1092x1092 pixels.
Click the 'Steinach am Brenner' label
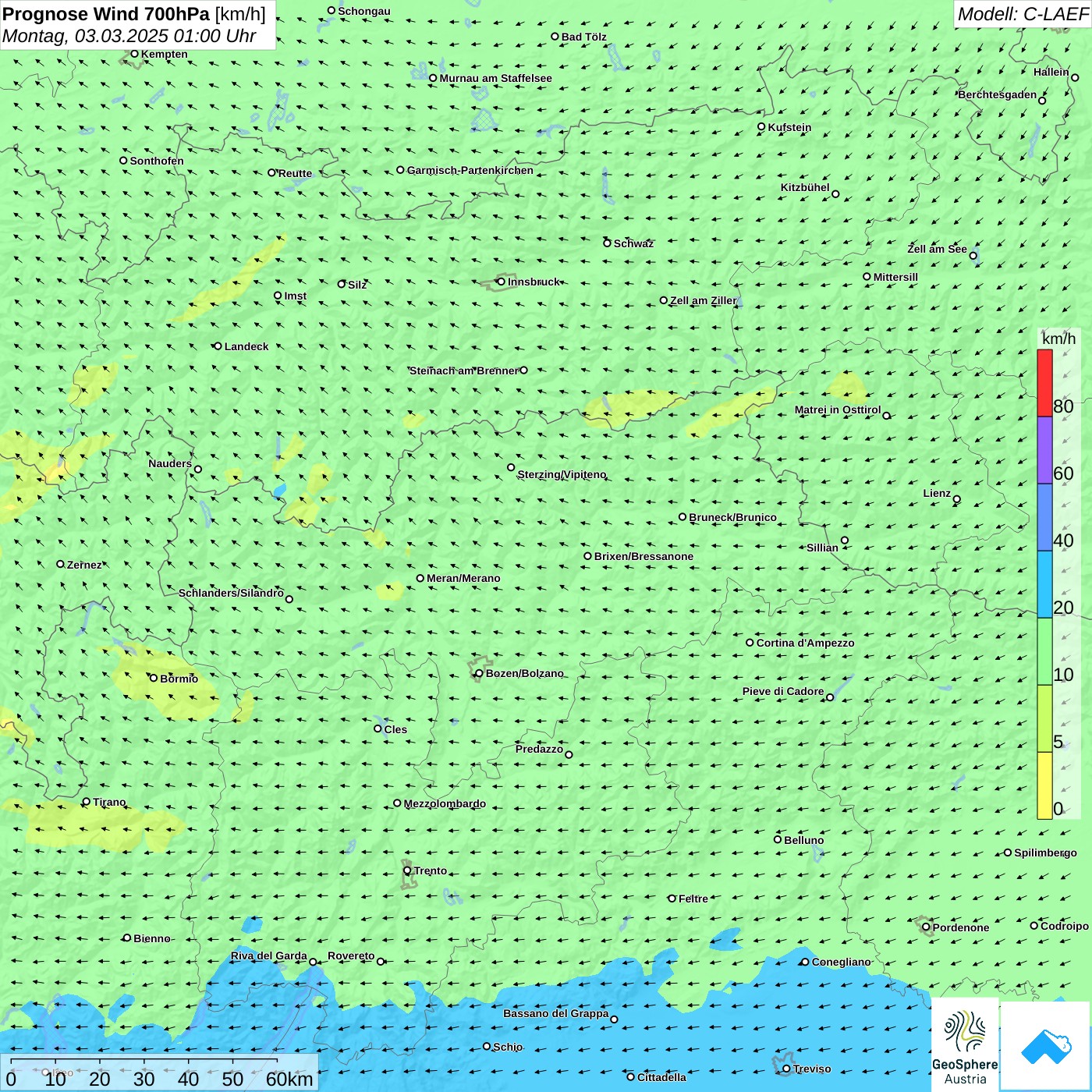[x=464, y=370]
